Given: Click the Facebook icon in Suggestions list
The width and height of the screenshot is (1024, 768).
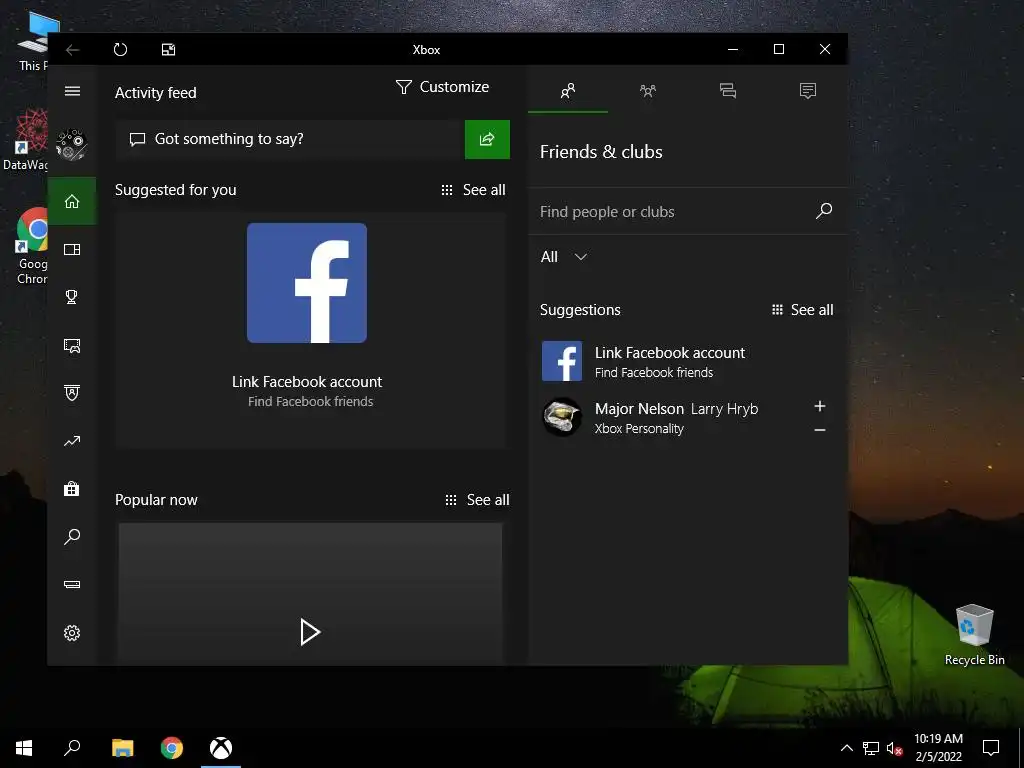Looking at the screenshot, I should [562, 361].
